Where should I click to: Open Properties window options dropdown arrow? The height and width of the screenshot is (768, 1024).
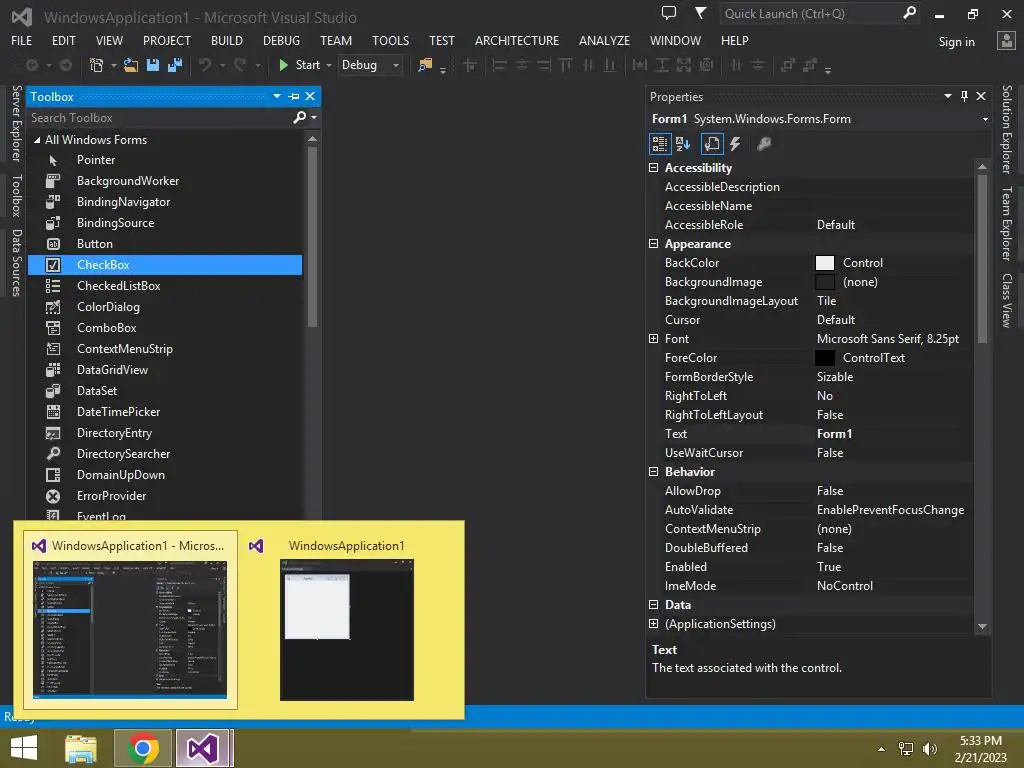click(x=948, y=96)
